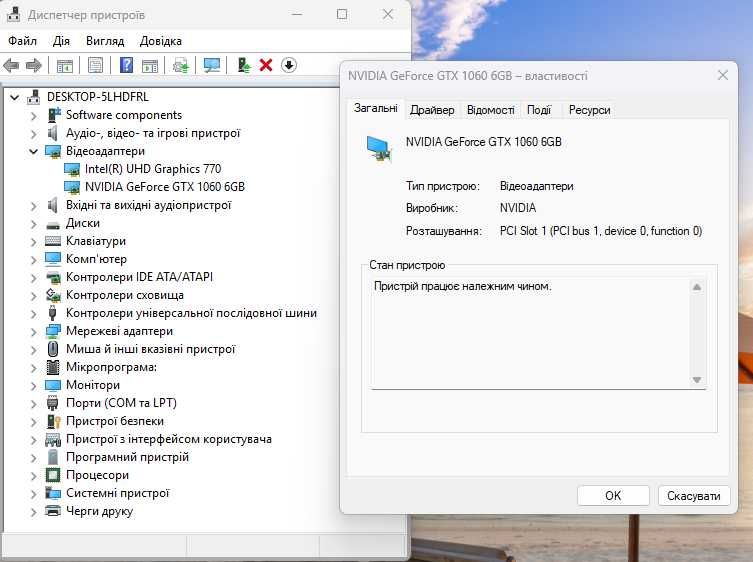Expand Аудіо-, відео- та ігрові пристрої

pyautogui.click(x=33, y=134)
